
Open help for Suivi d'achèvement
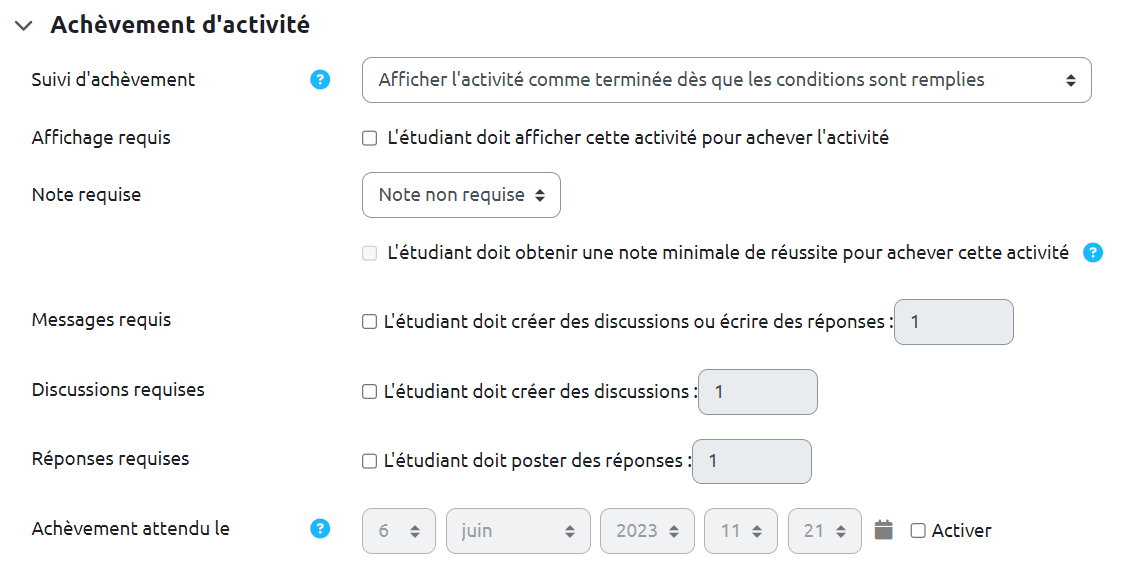[x=320, y=80]
